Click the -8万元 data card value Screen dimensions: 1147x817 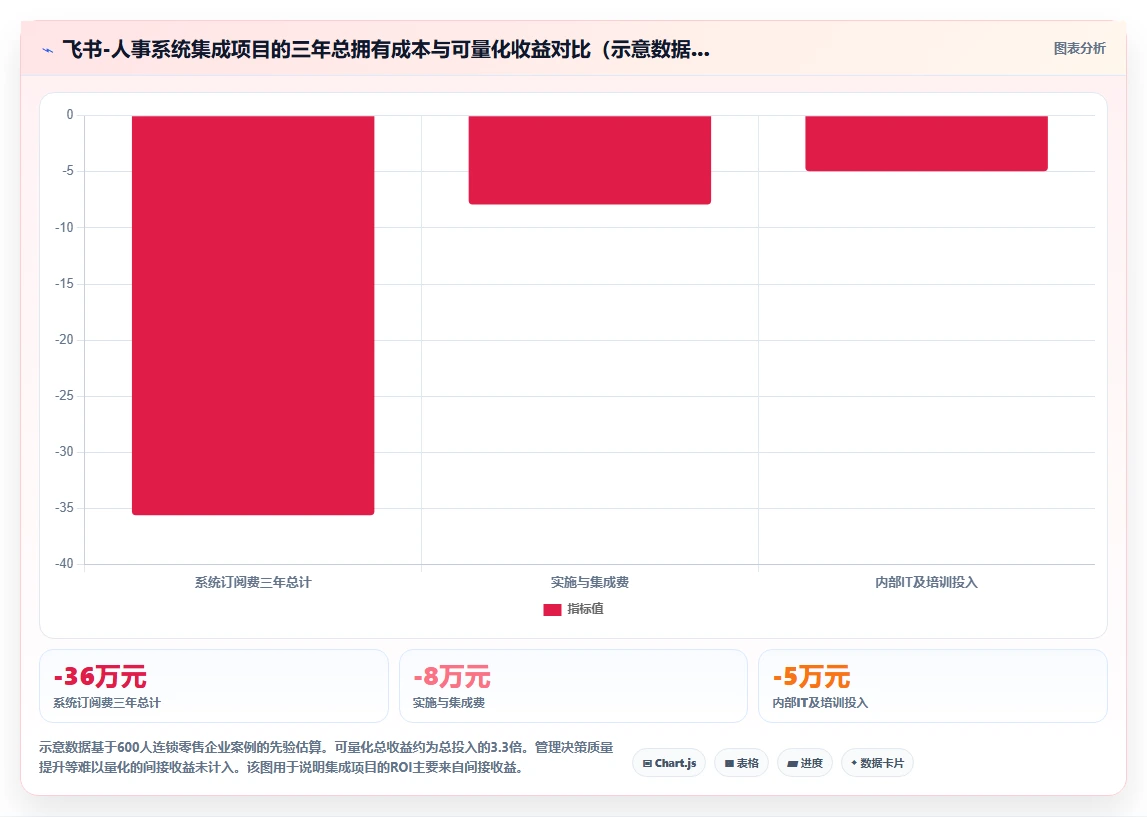(451, 677)
